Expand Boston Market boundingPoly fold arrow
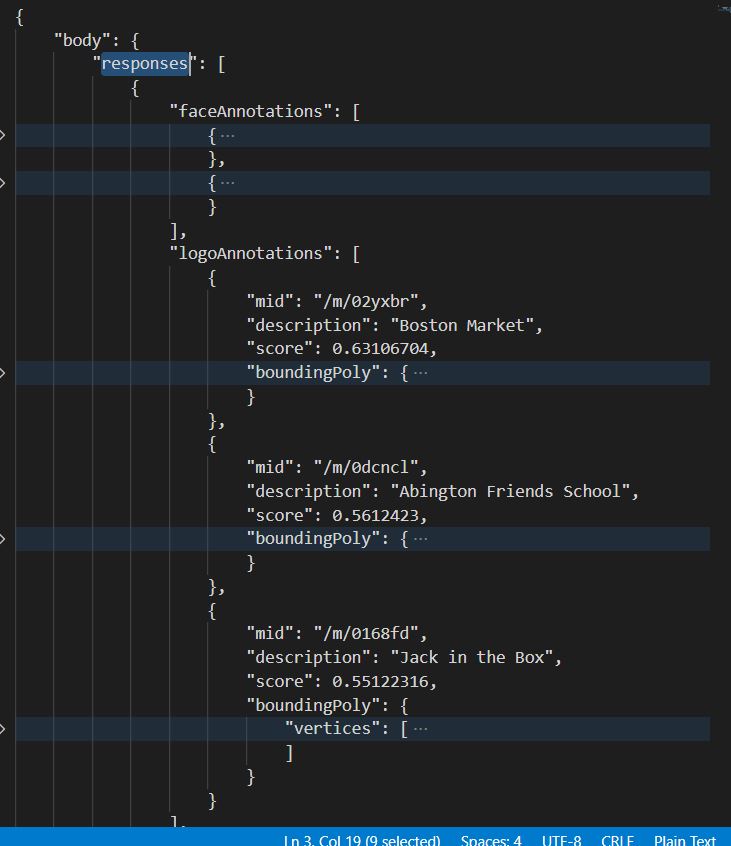The height and width of the screenshot is (846, 731). tap(3, 373)
